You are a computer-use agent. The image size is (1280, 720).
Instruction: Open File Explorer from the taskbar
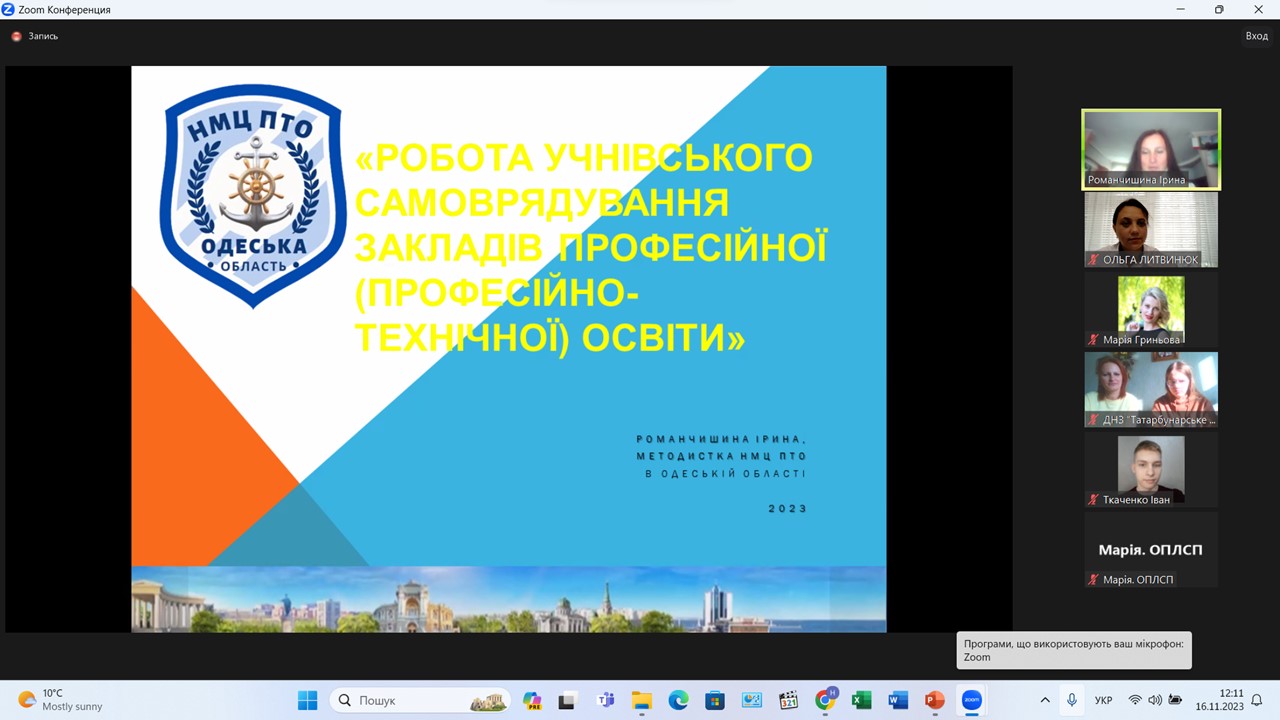[641, 700]
